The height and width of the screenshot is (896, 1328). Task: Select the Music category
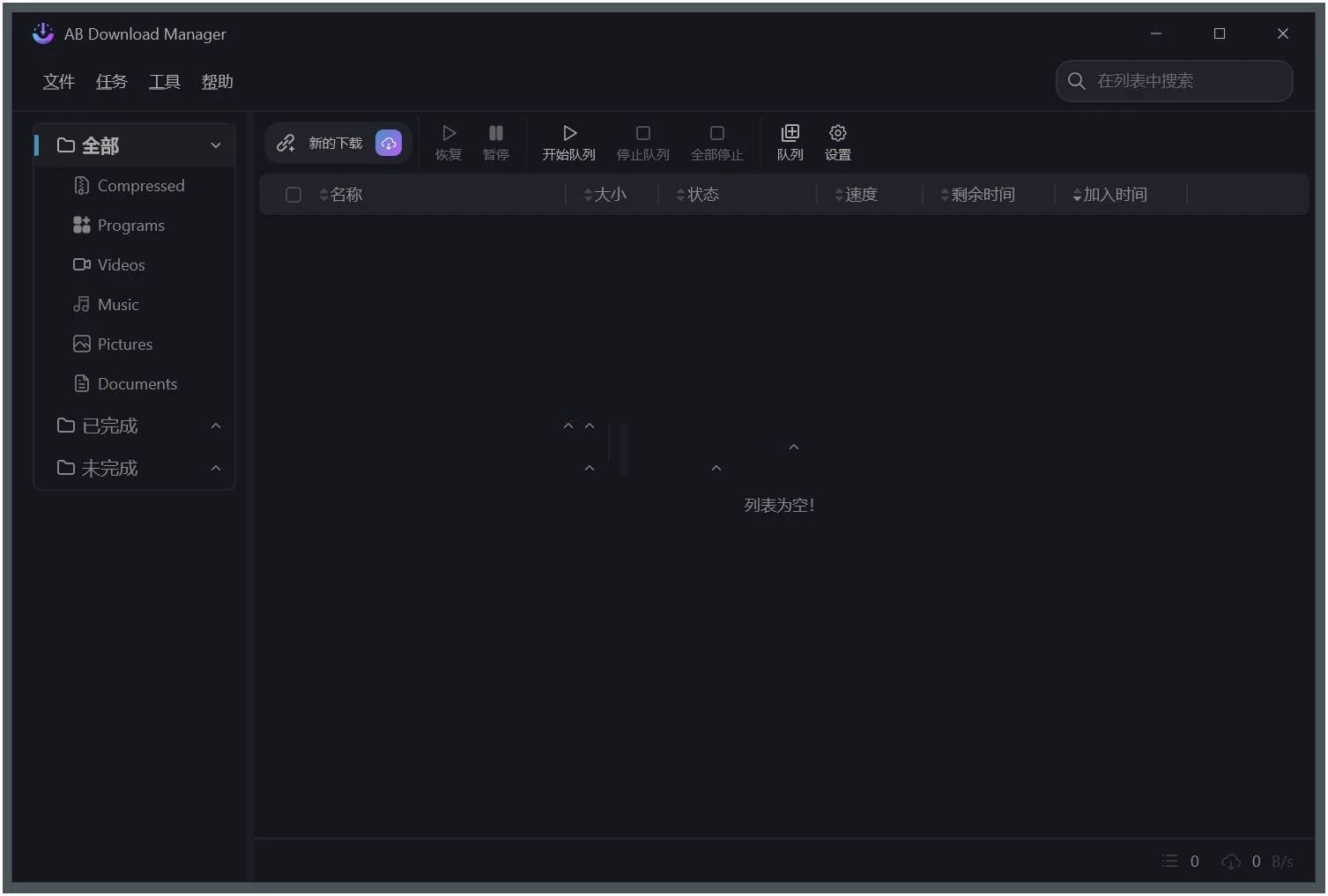click(x=118, y=304)
